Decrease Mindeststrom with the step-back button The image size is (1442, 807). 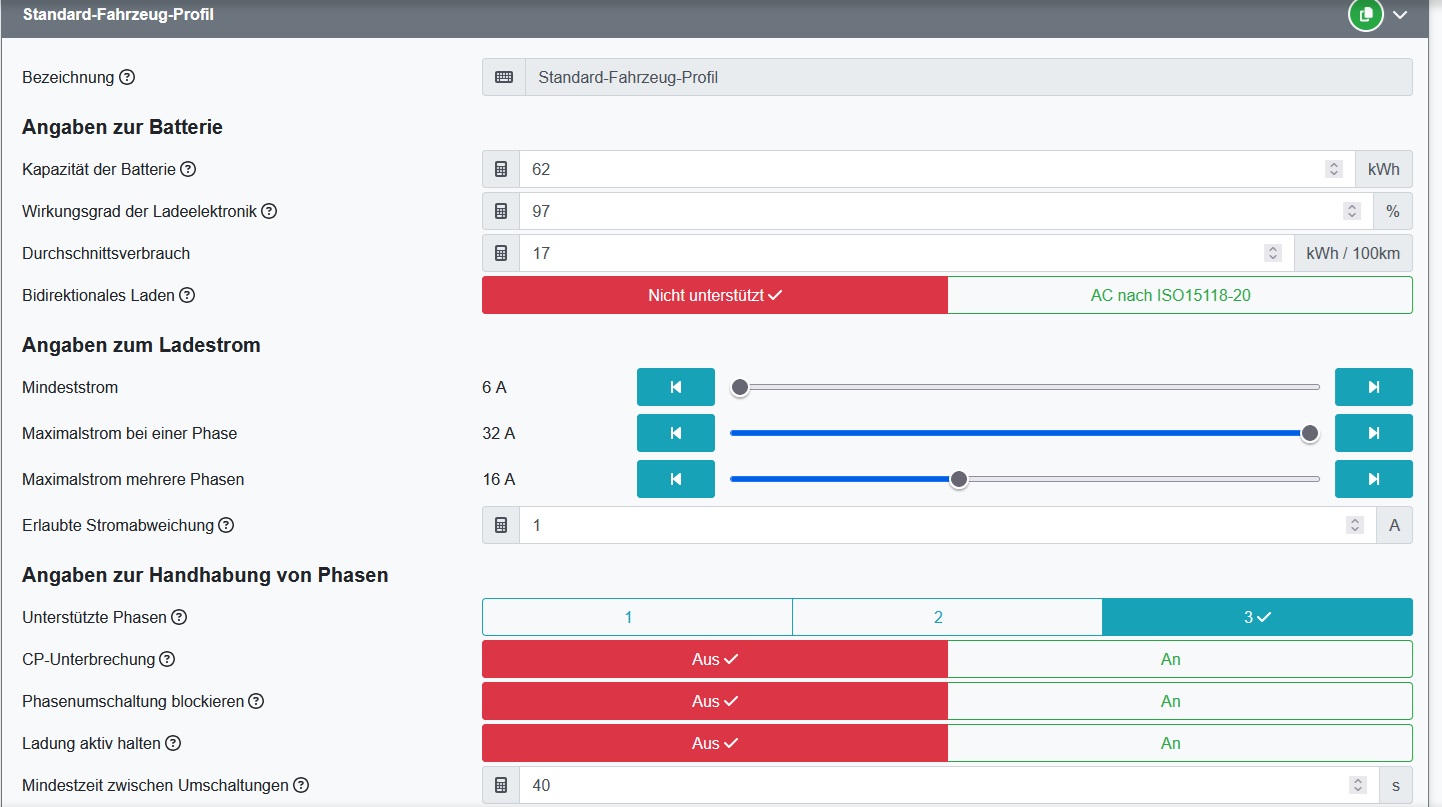676,387
